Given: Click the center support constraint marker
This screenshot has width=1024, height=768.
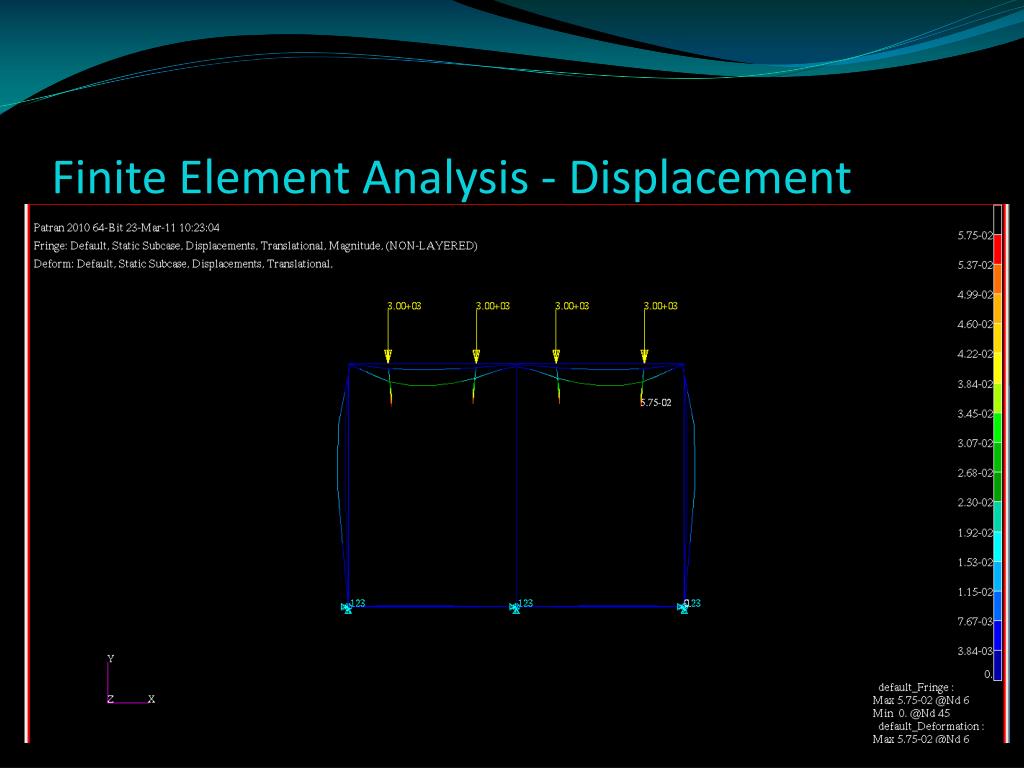Looking at the screenshot, I should click(x=515, y=606).
